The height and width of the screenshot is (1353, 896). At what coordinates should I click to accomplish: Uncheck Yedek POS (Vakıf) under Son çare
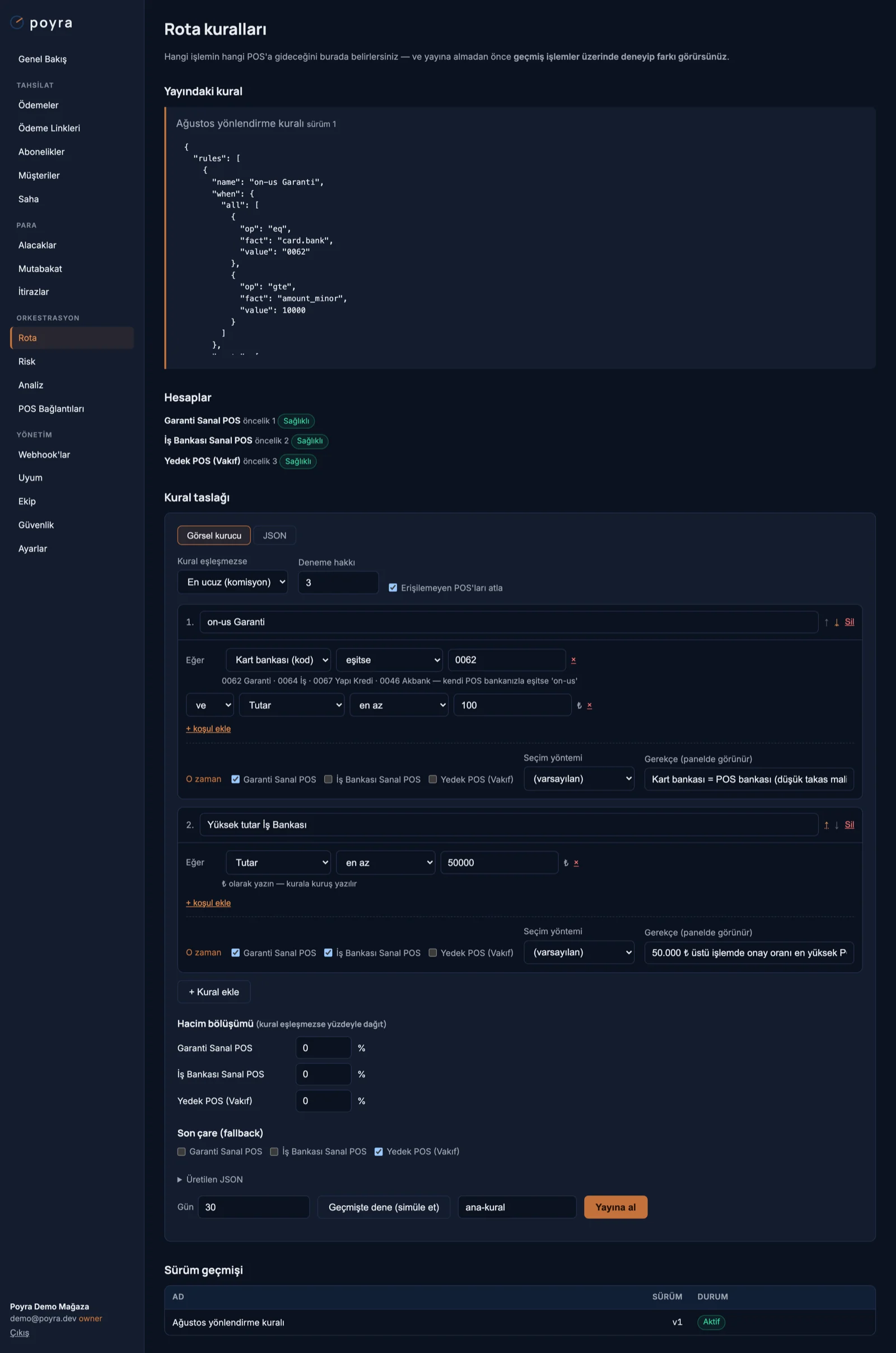(x=379, y=1151)
